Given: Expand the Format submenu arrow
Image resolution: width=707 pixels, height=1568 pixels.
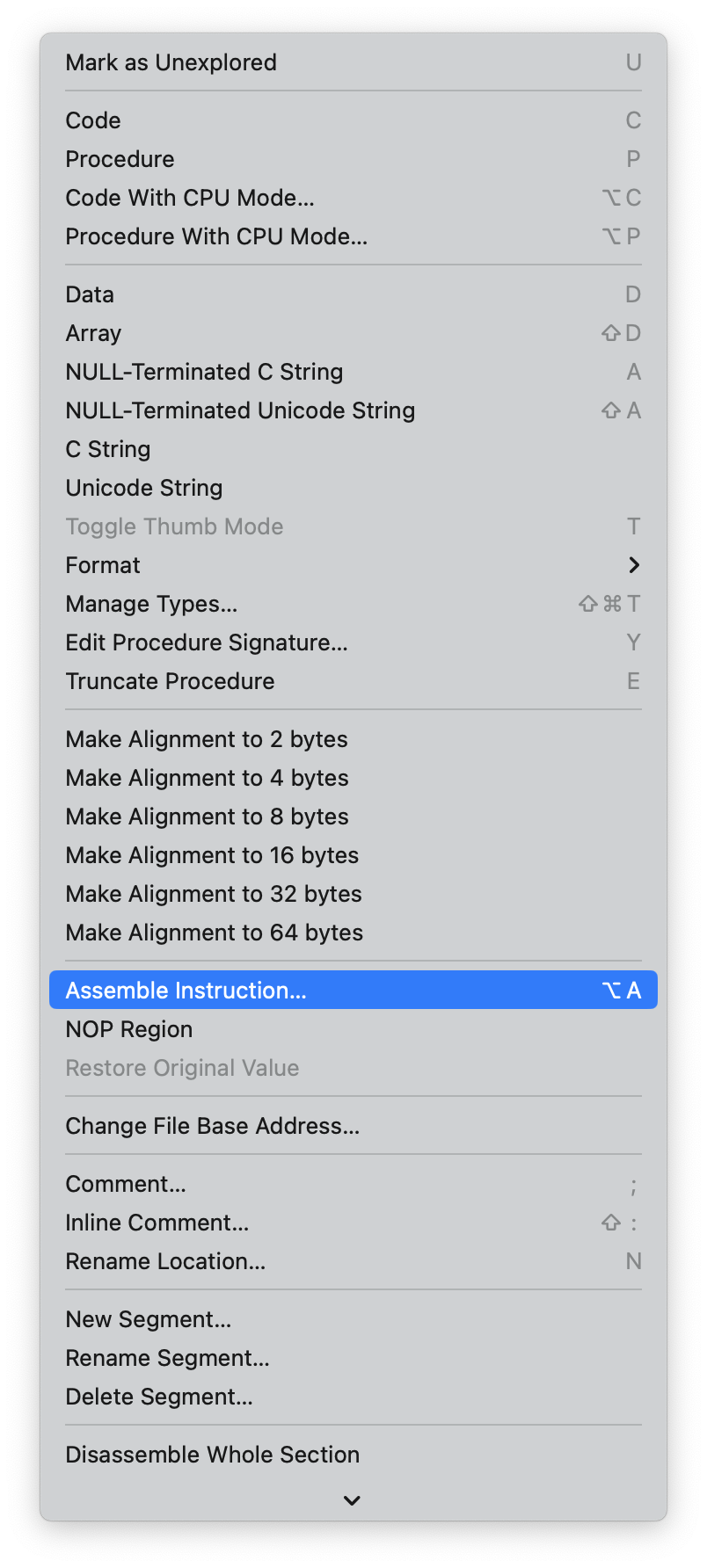Looking at the screenshot, I should [633, 565].
